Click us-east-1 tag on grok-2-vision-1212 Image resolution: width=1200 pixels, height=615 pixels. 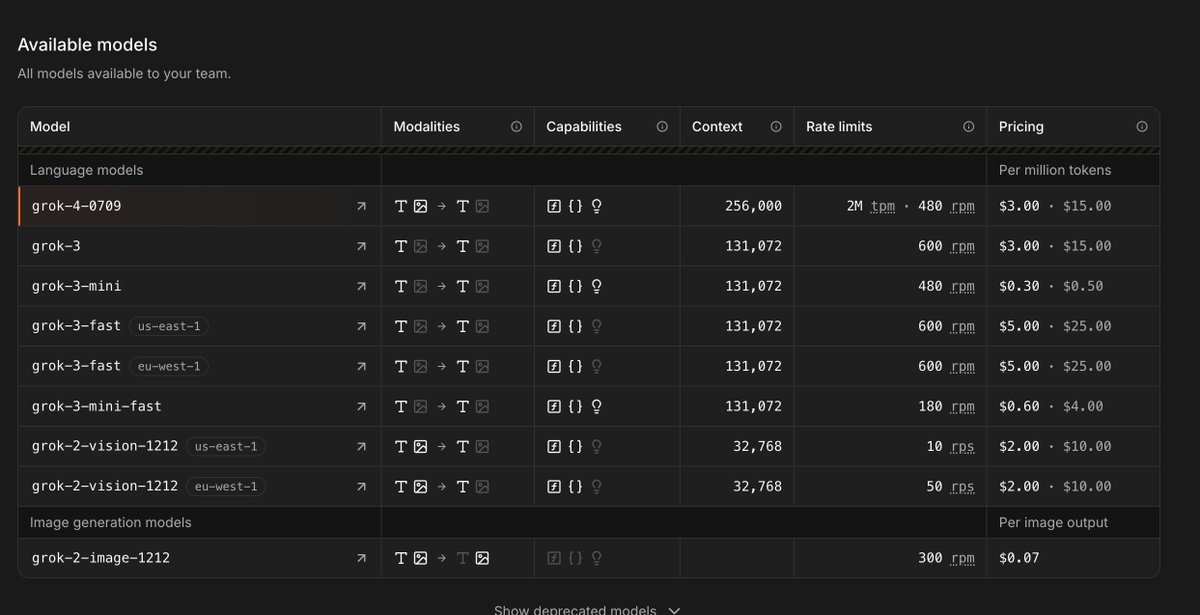(x=226, y=446)
